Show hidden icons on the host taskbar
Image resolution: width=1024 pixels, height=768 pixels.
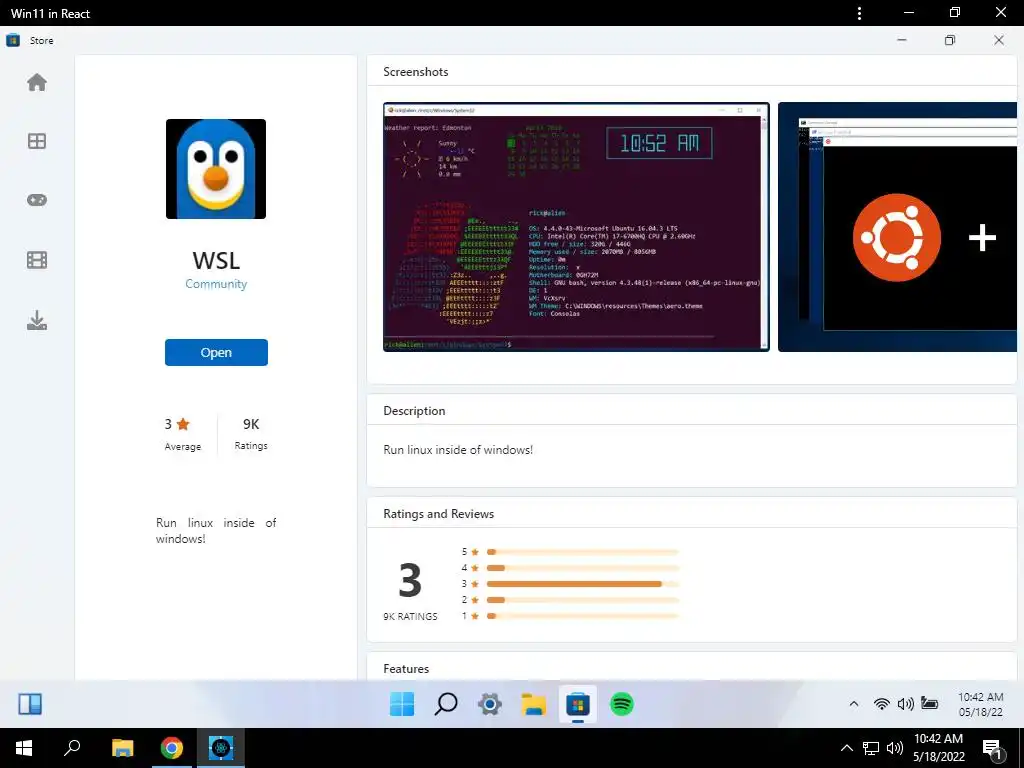tap(846, 748)
